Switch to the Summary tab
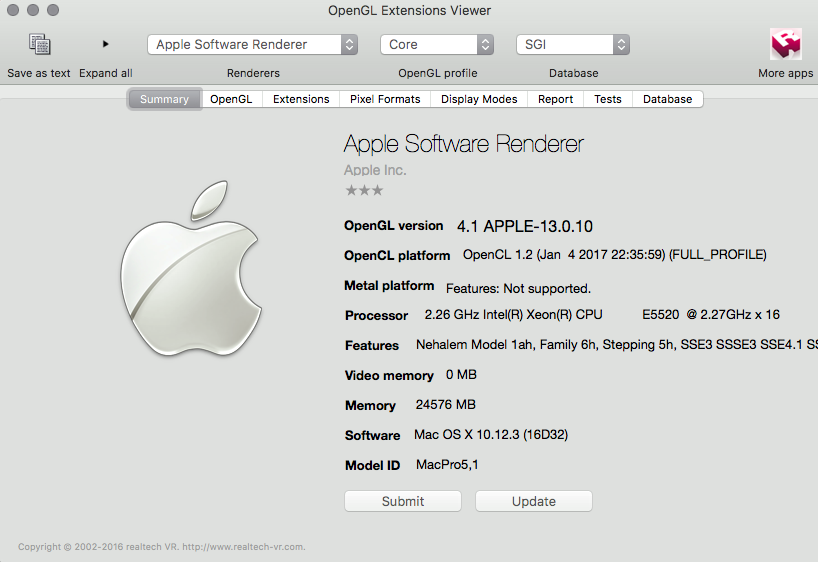 164,99
